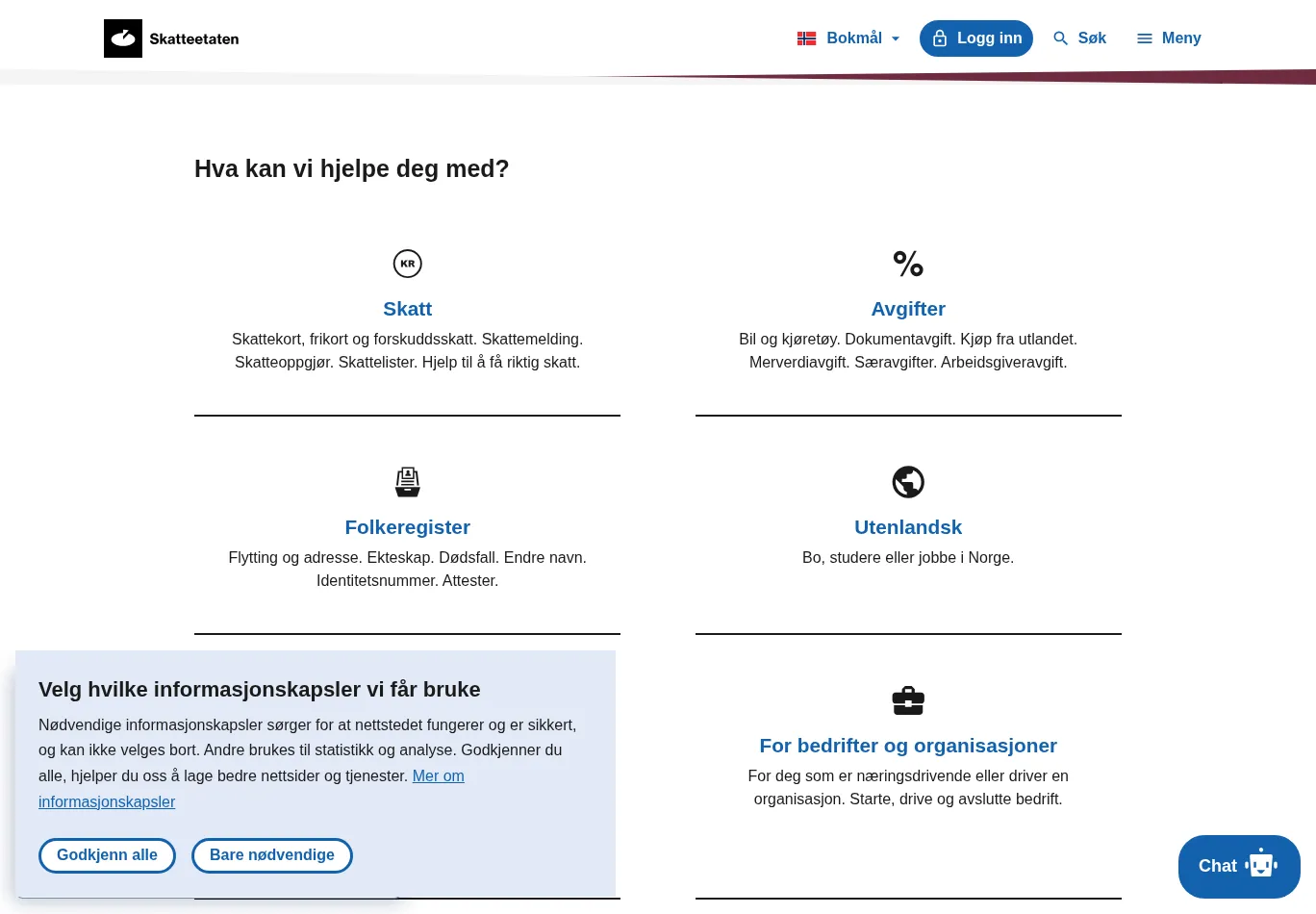Image resolution: width=1316 pixels, height=914 pixels.
Task: Click the briefcase icon for businesses
Action: 908,700
